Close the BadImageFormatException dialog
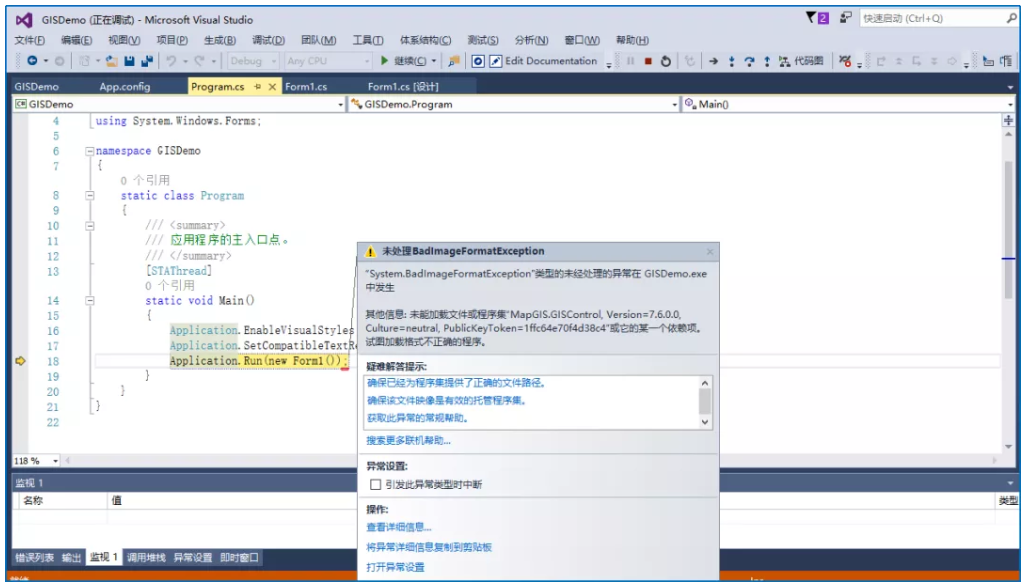 click(x=711, y=252)
